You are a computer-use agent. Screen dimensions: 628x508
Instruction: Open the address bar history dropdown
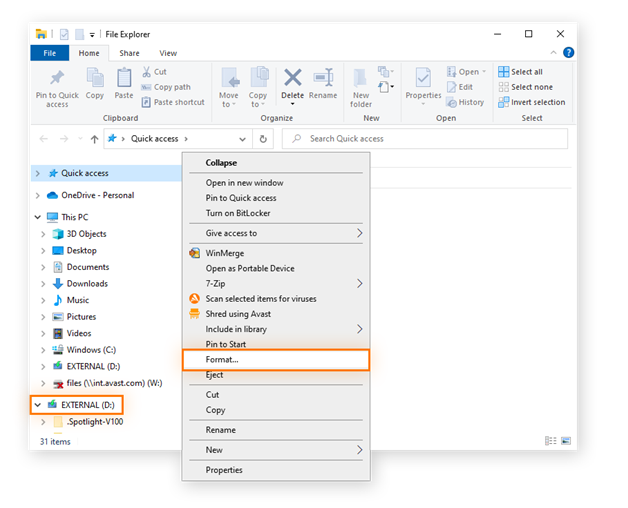pos(245,139)
